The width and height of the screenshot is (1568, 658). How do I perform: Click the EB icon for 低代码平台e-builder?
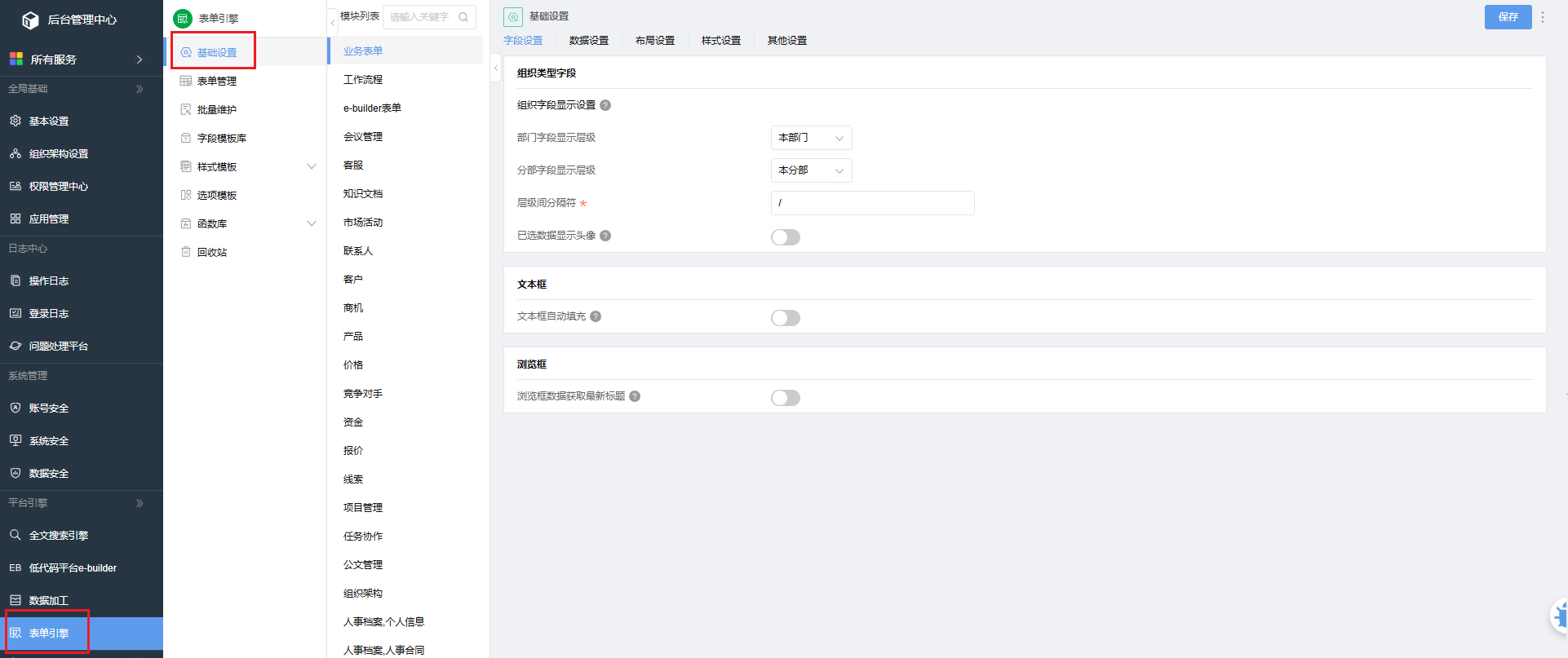[16, 567]
